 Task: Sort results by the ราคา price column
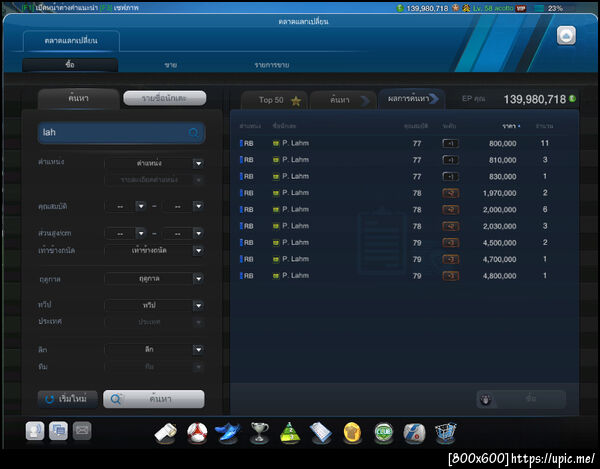pyautogui.click(x=510, y=126)
